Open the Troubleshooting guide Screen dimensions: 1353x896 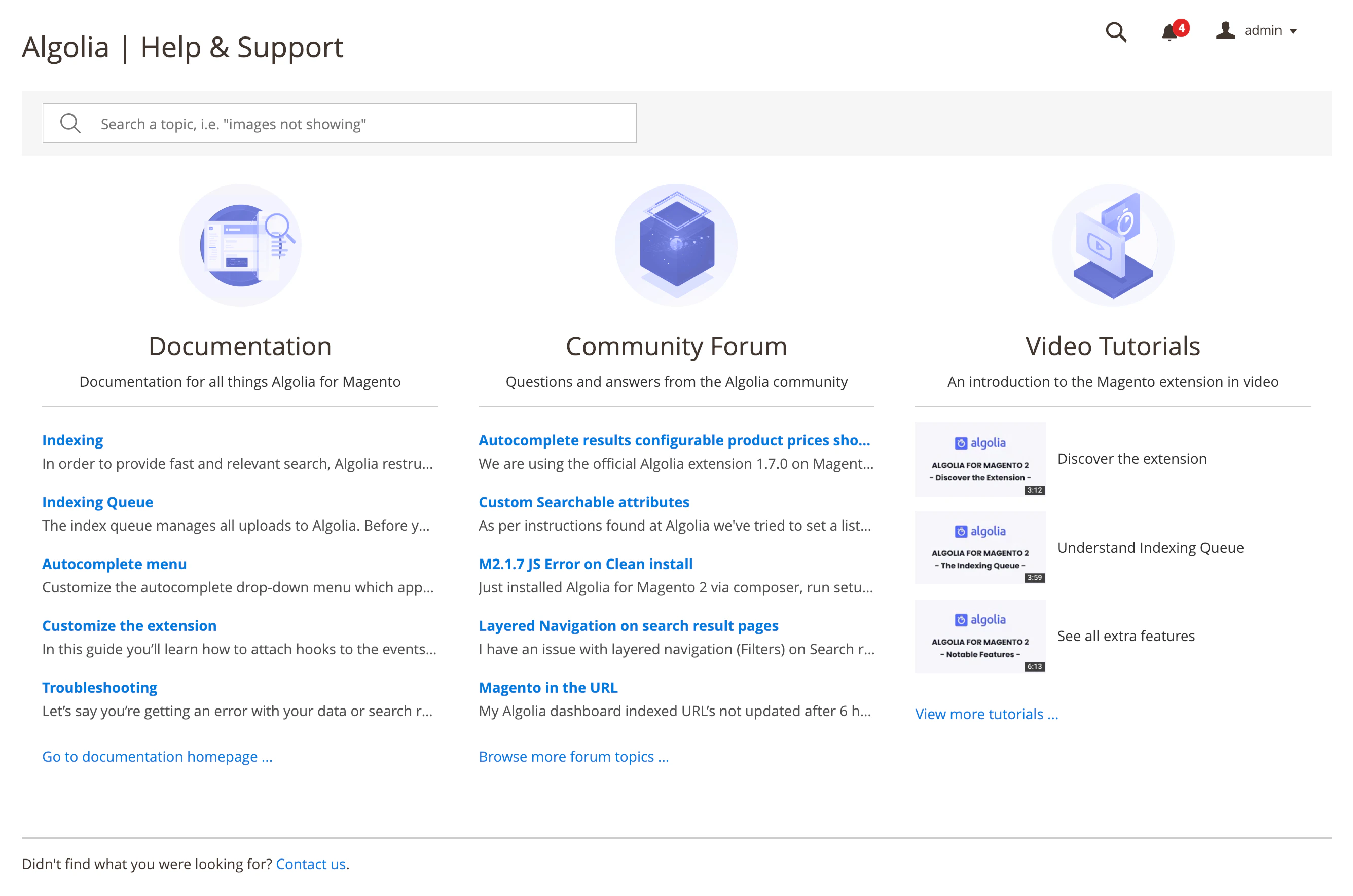coord(99,687)
